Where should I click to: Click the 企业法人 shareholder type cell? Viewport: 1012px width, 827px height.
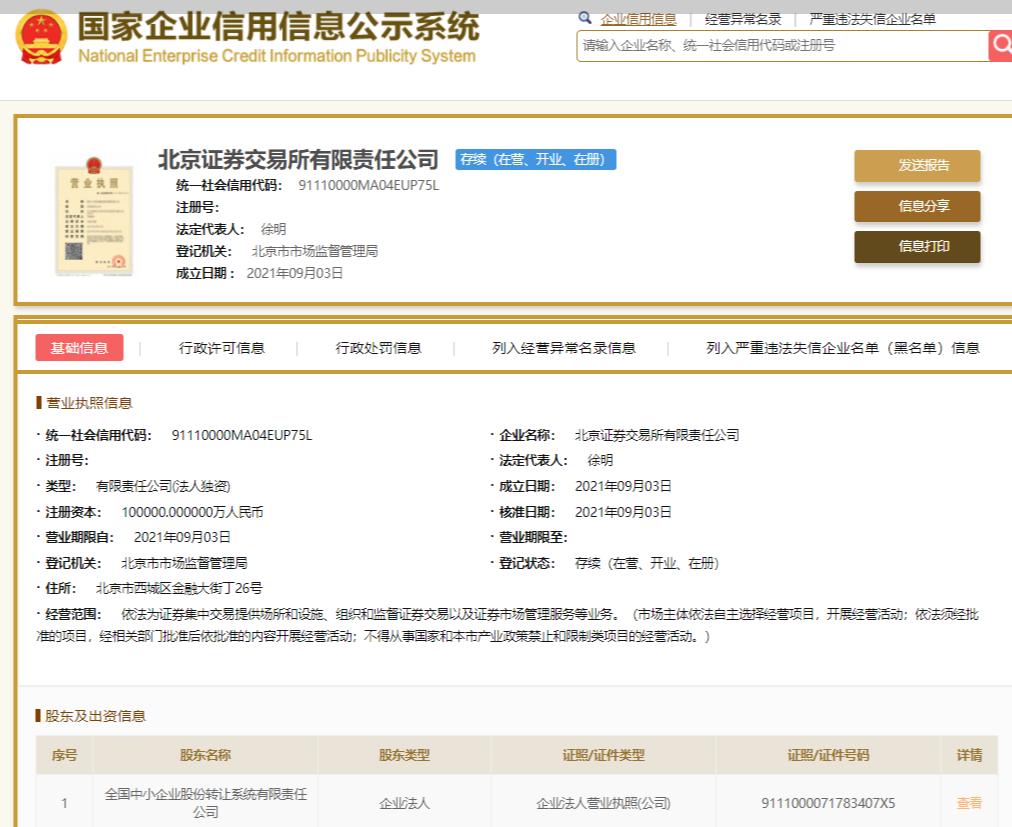coord(404,803)
